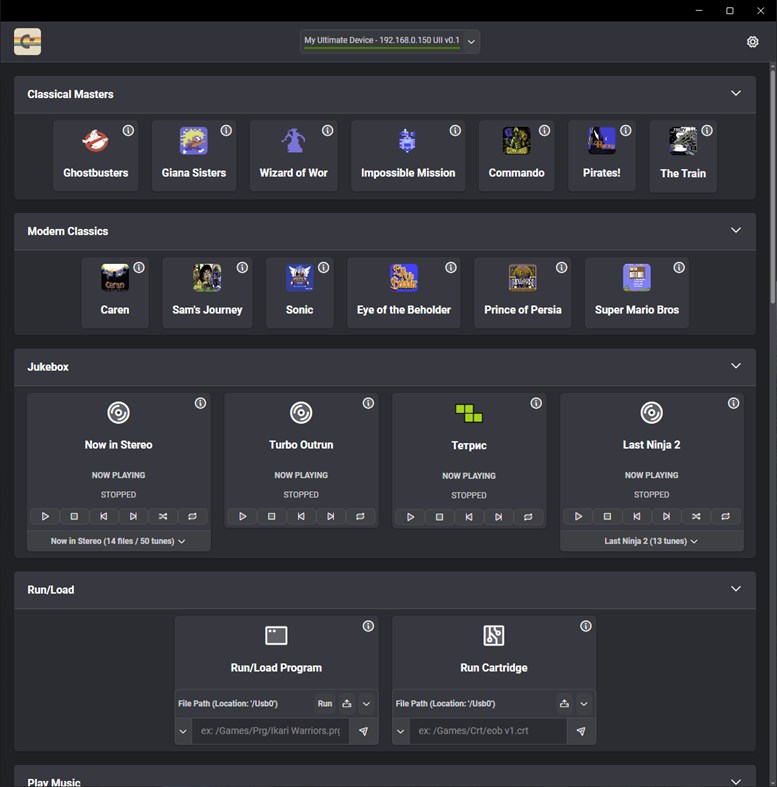Play Turbo Outrun music
This screenshot has height=787, width=777.
[x=242, y=516]
